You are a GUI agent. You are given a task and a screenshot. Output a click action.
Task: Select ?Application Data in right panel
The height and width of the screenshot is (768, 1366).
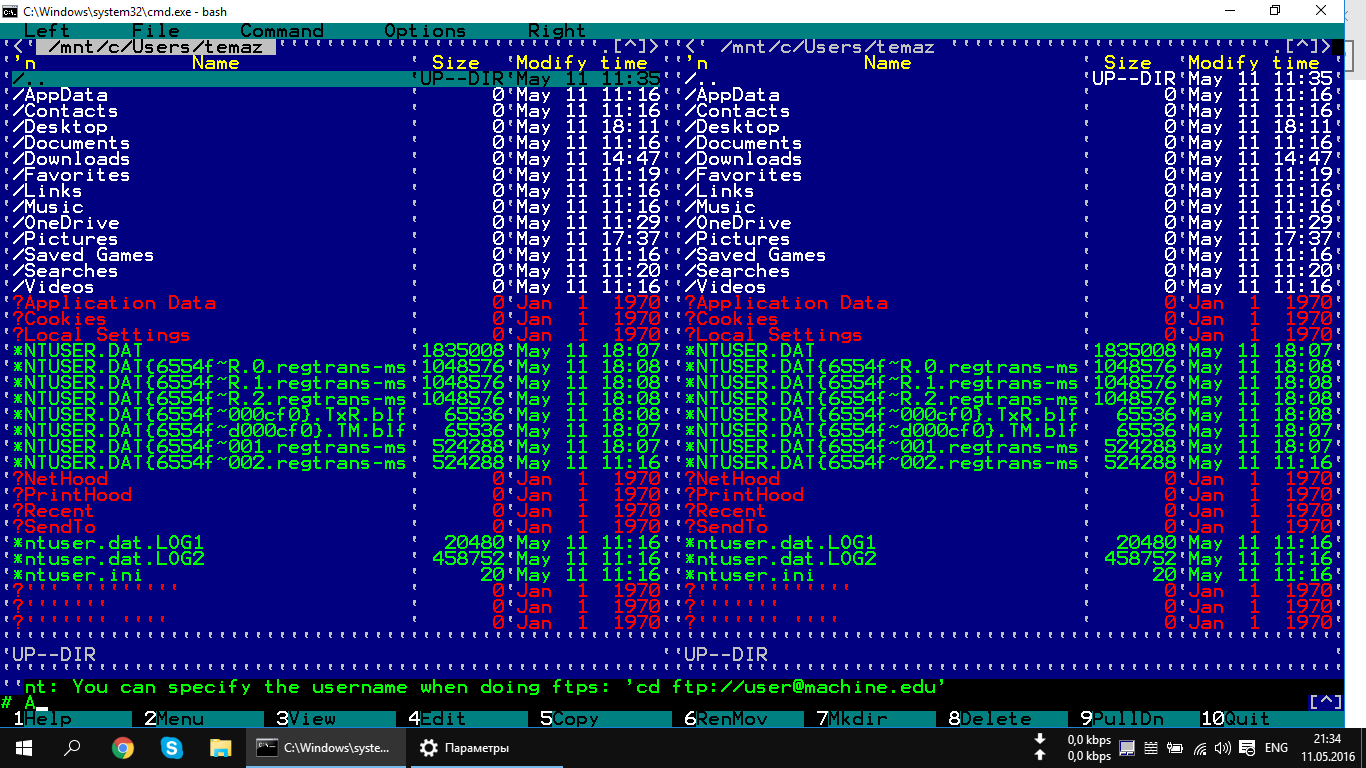(1008, 303)
